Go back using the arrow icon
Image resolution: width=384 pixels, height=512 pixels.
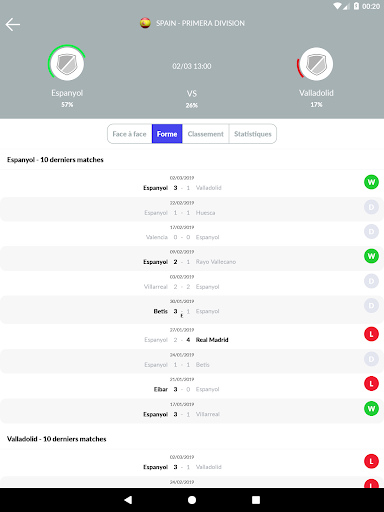coord(13,24)
